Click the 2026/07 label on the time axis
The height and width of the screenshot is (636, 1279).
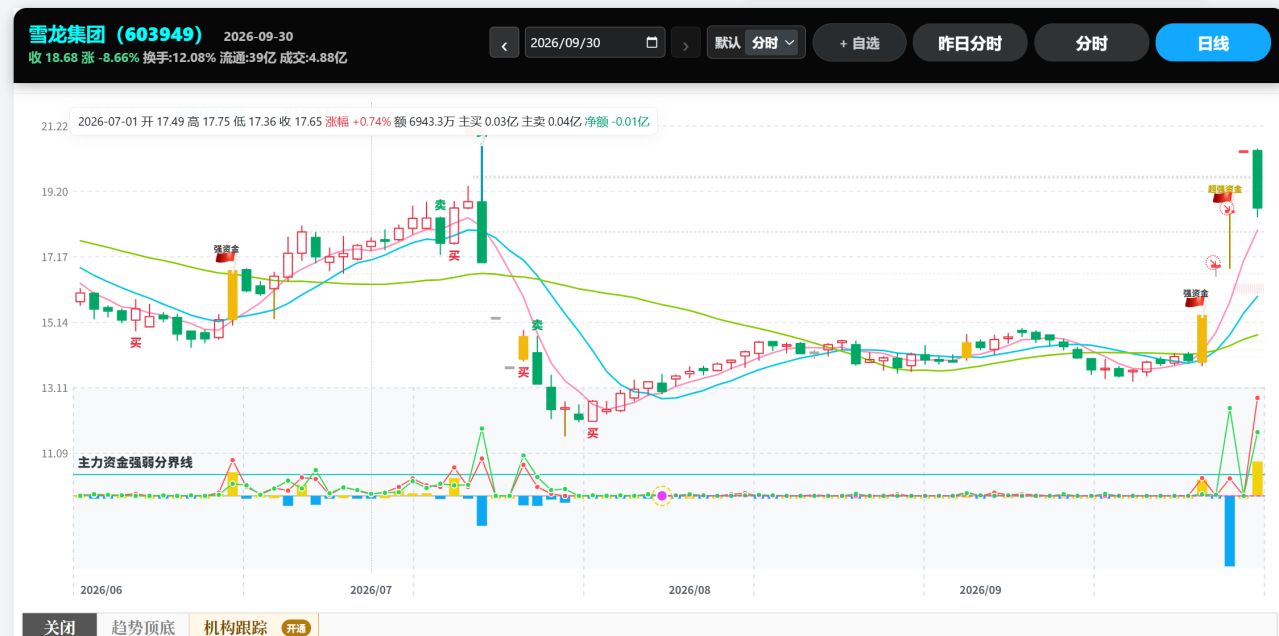coord(371,590)
